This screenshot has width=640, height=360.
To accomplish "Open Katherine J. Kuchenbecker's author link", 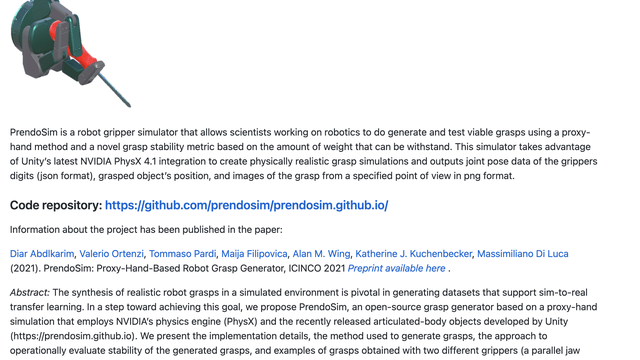I will pos(413,254).
